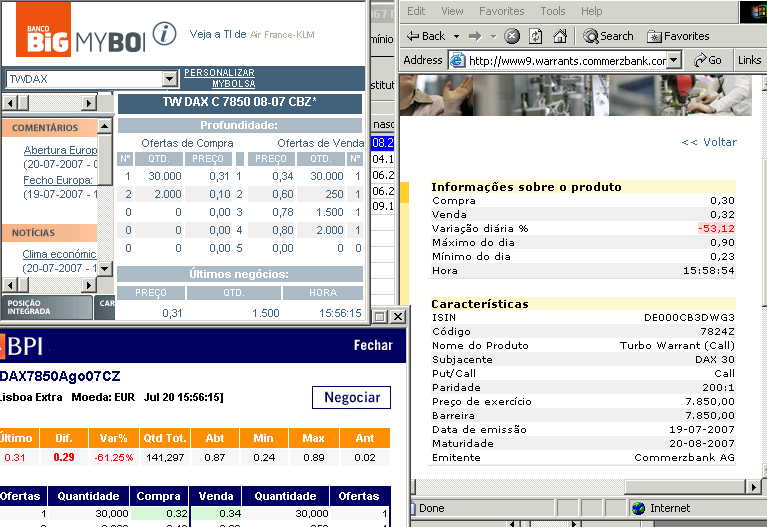Open the Favorites menu
The width and height of the screenshot is (767, 527).
[501, 11]
